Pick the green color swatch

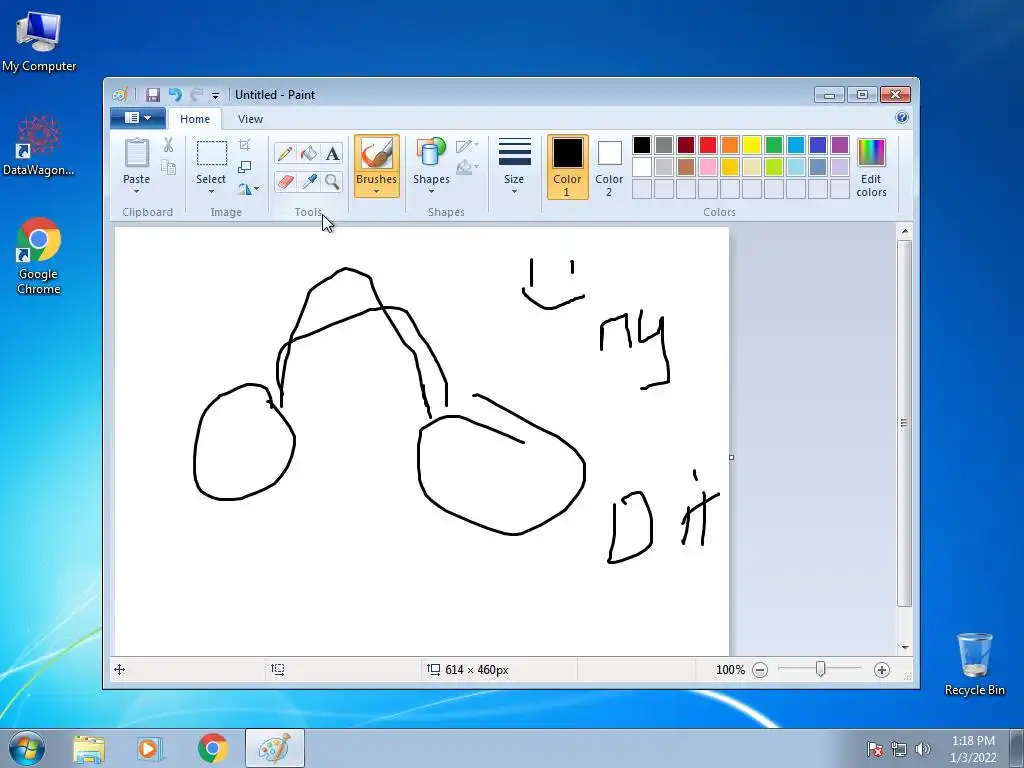(774, 145)
